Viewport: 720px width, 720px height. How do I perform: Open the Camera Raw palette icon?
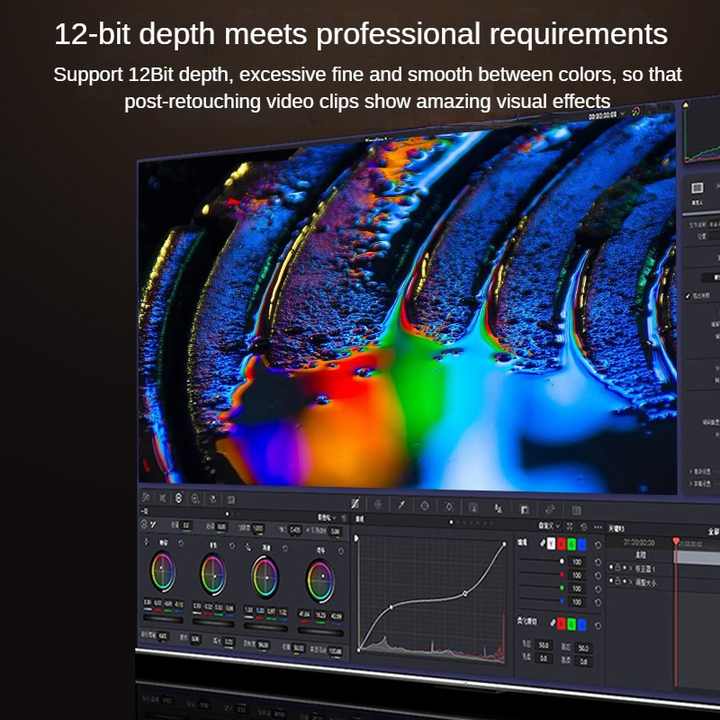point(146,497)
